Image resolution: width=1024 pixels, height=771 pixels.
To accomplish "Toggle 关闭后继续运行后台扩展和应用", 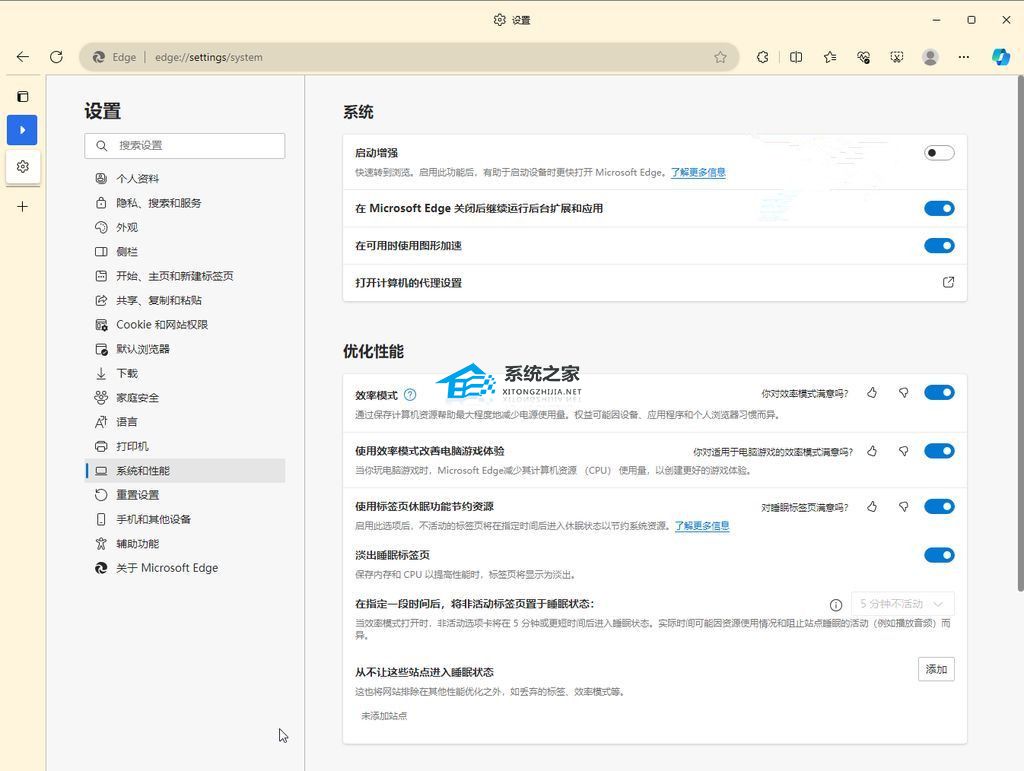I will coord(939,208).
